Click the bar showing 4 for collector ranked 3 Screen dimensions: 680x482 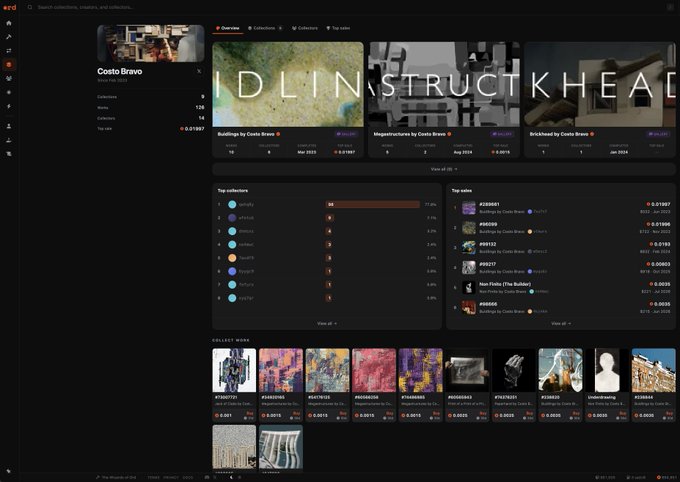pos(329,231)
